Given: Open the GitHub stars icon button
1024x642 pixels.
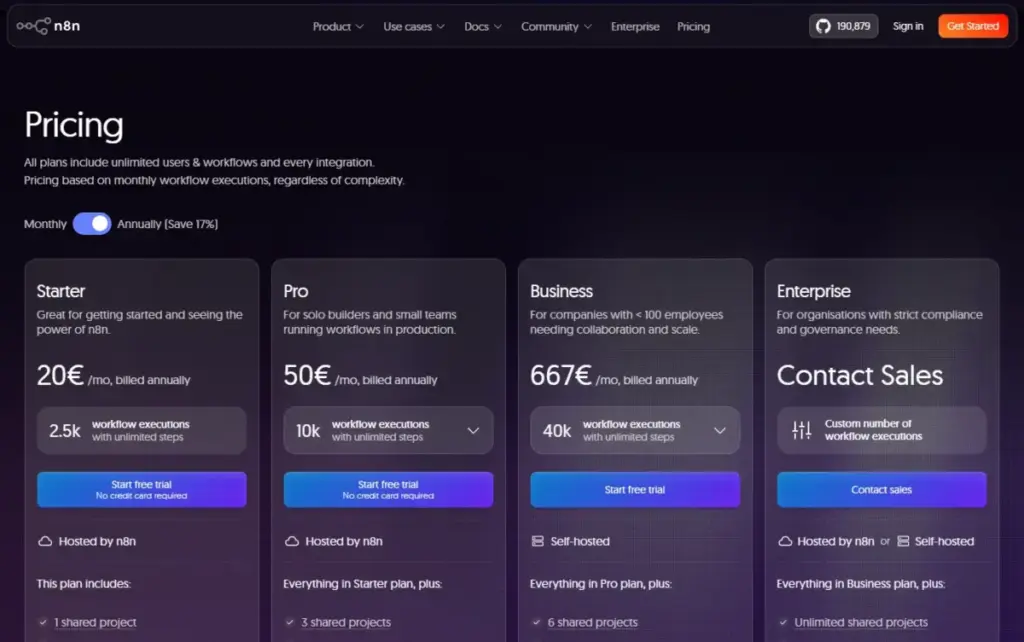Looking at the screenshot, I should 823,26.
